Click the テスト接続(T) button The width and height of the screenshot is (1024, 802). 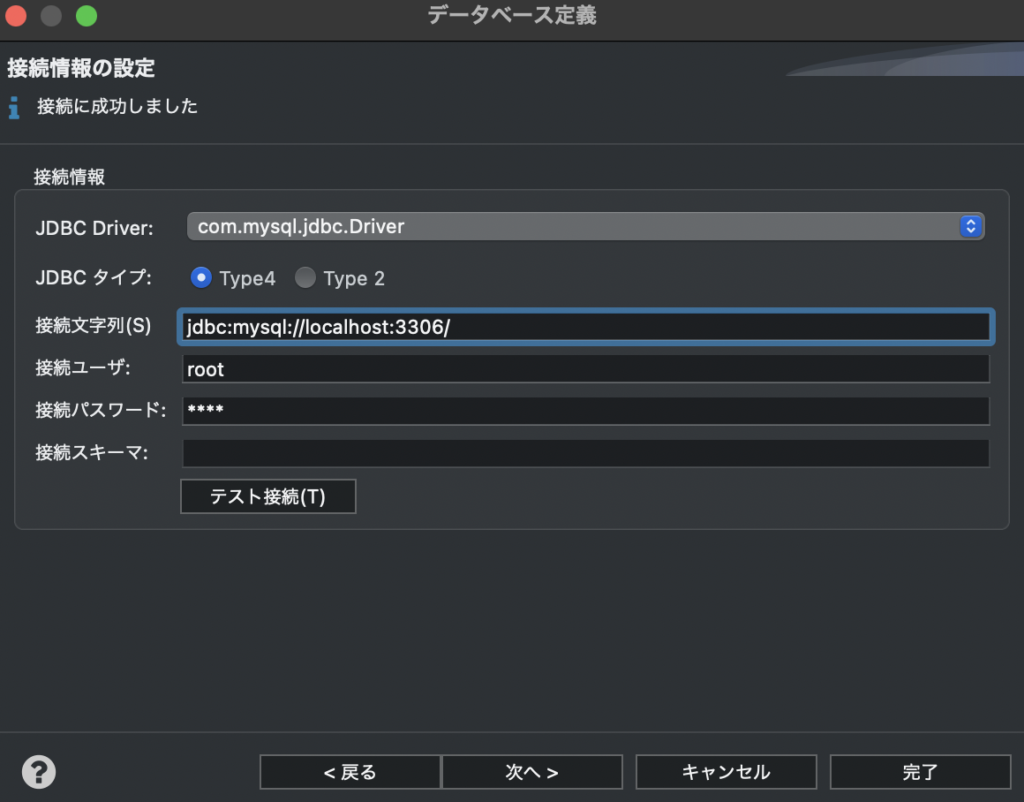coord(268,496)
